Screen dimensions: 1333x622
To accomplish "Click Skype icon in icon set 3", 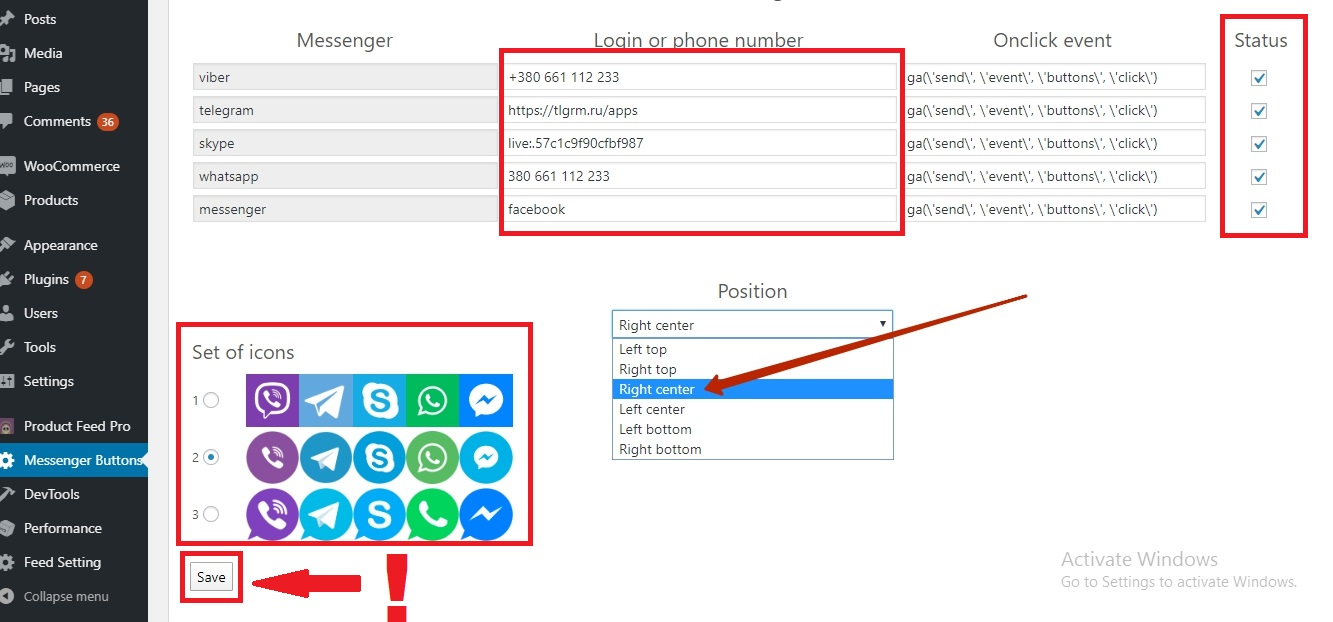I will pos(379,515).
